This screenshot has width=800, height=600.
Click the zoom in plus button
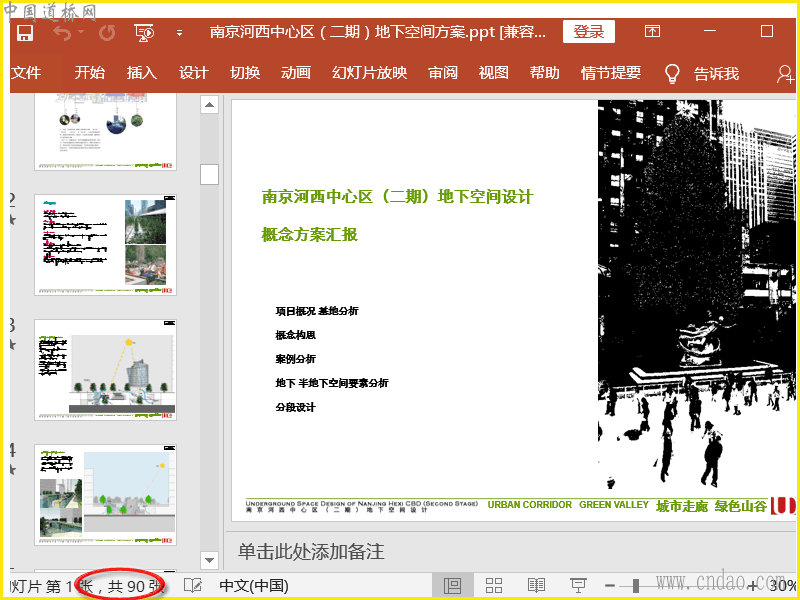pos(753,586)
